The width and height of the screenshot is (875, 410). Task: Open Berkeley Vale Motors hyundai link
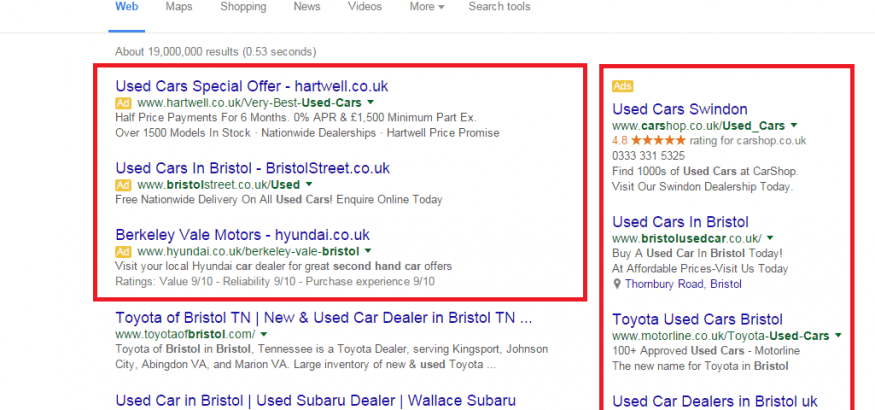243,234
